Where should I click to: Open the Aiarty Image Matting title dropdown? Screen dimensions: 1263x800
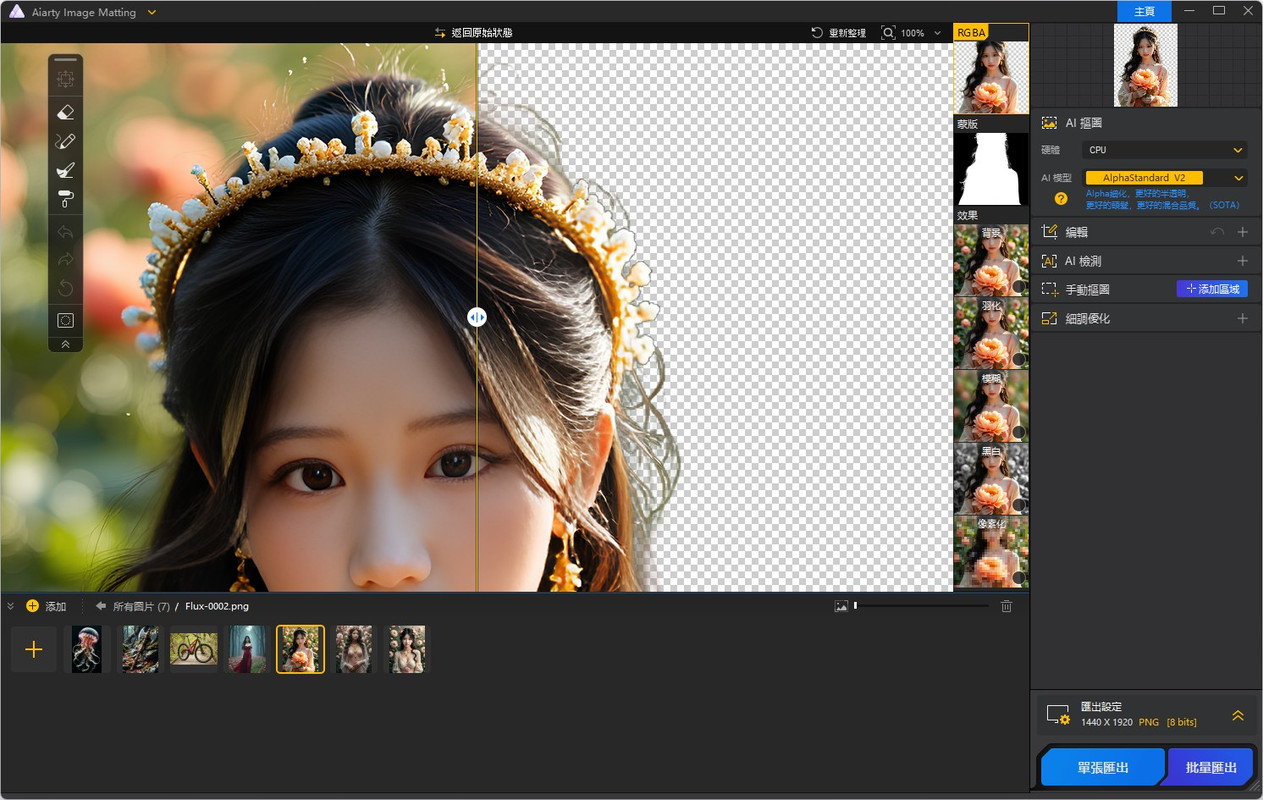click(x=152, y=12)
